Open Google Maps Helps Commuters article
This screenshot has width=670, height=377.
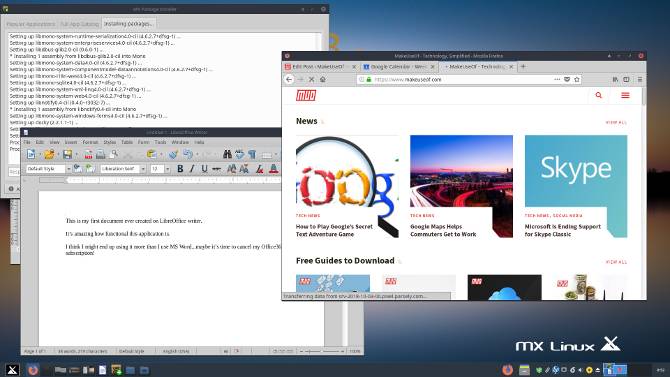tap(443, 230)
